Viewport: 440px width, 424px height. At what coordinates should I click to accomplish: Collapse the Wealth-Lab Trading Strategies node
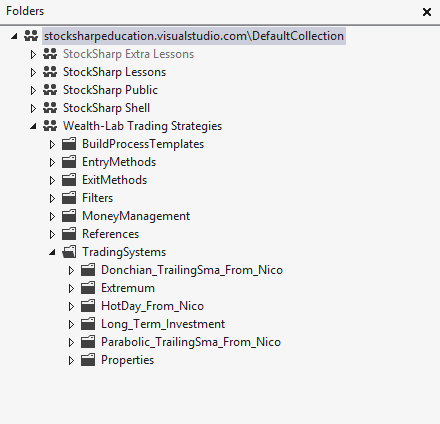(x=33, y=126)
